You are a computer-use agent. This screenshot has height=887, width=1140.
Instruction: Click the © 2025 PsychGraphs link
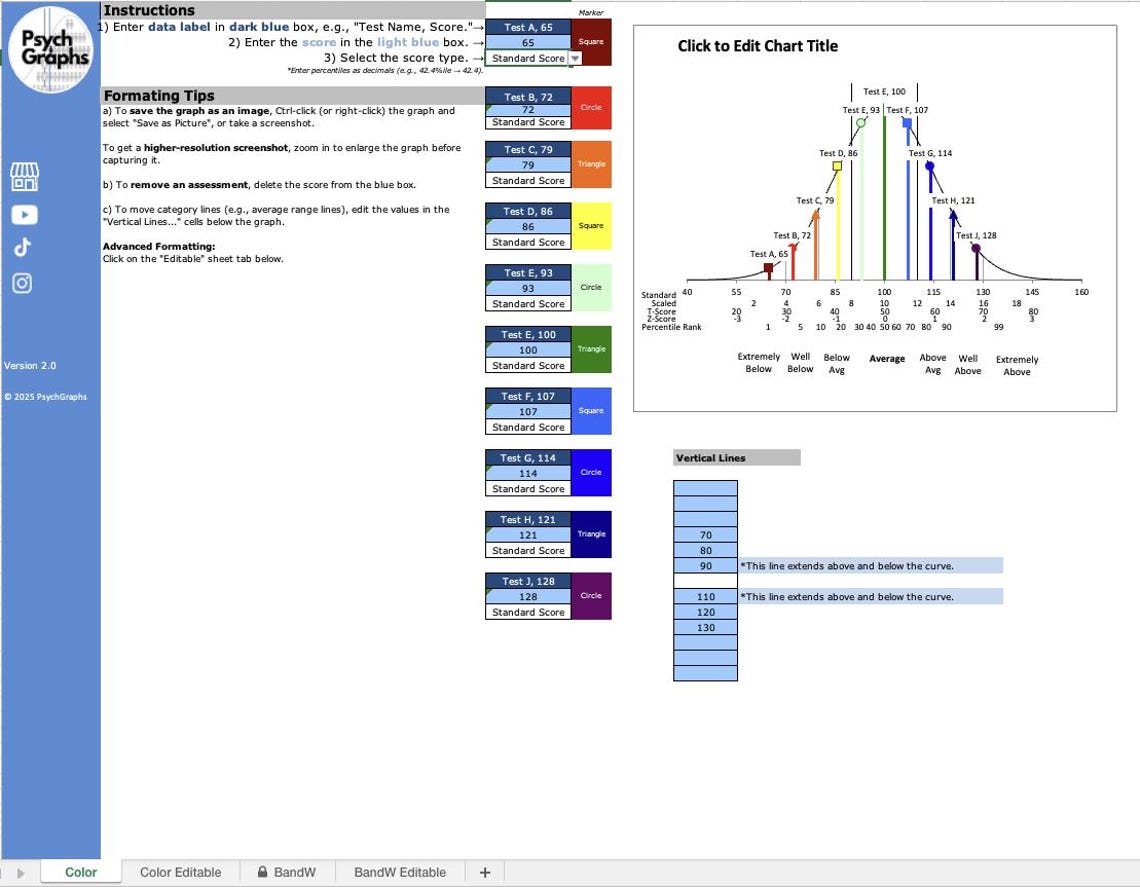pyautogui.click(x=45, y=396)
